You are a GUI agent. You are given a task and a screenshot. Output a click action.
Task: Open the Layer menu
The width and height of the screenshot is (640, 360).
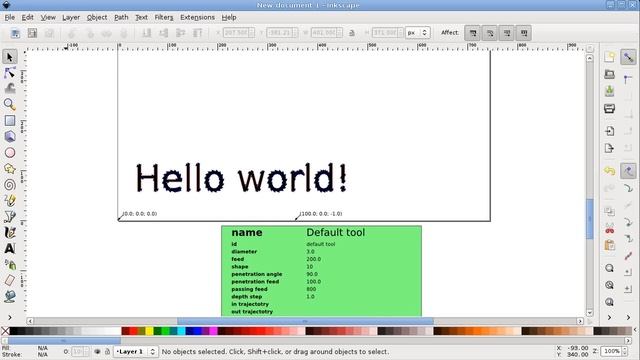(x=71, y=17)
